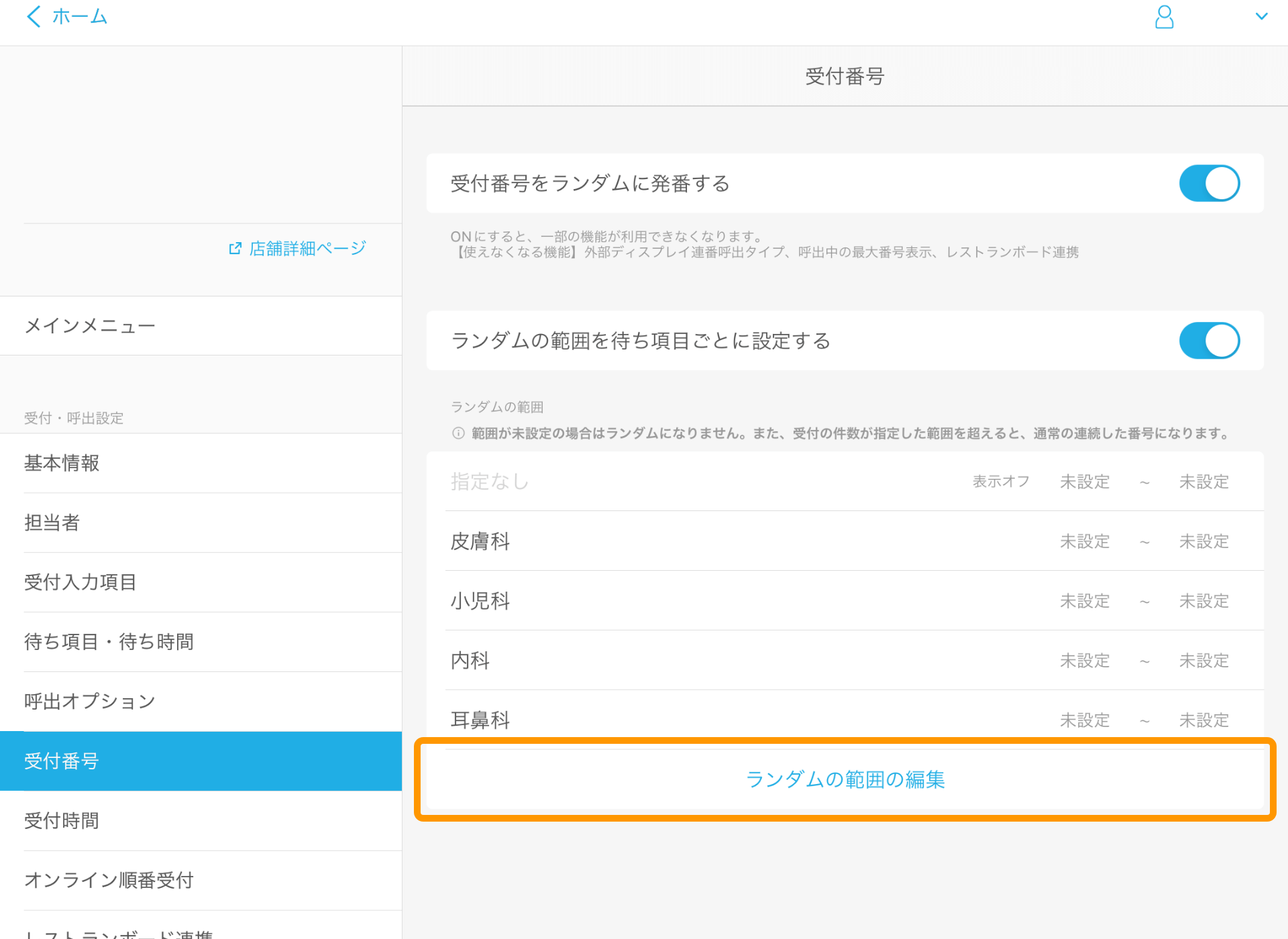
Task: Select 受付入力項目 in sidebar
Action: coord(201,582)
